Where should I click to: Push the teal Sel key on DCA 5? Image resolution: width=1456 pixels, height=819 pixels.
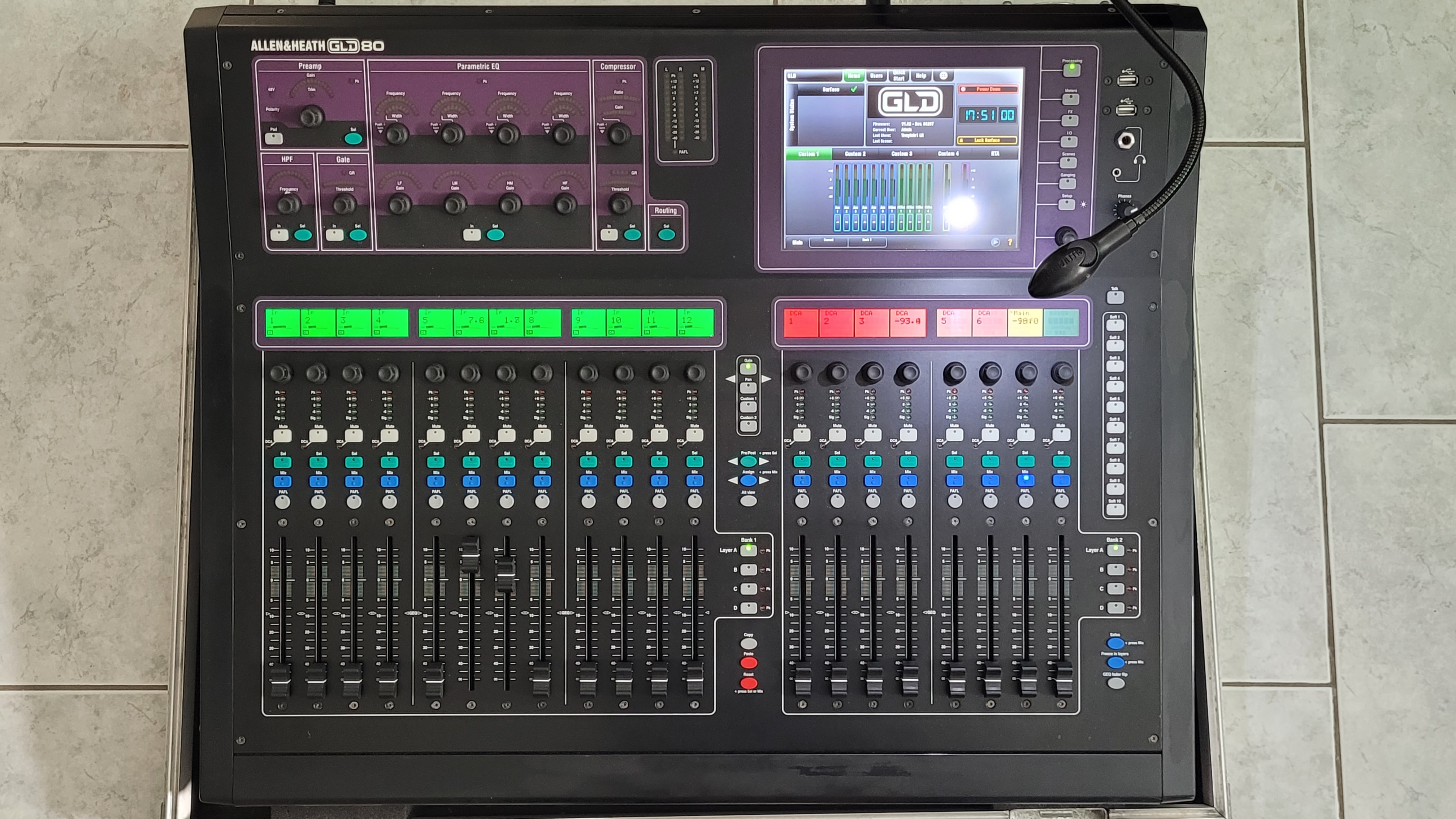pos(955,462)
